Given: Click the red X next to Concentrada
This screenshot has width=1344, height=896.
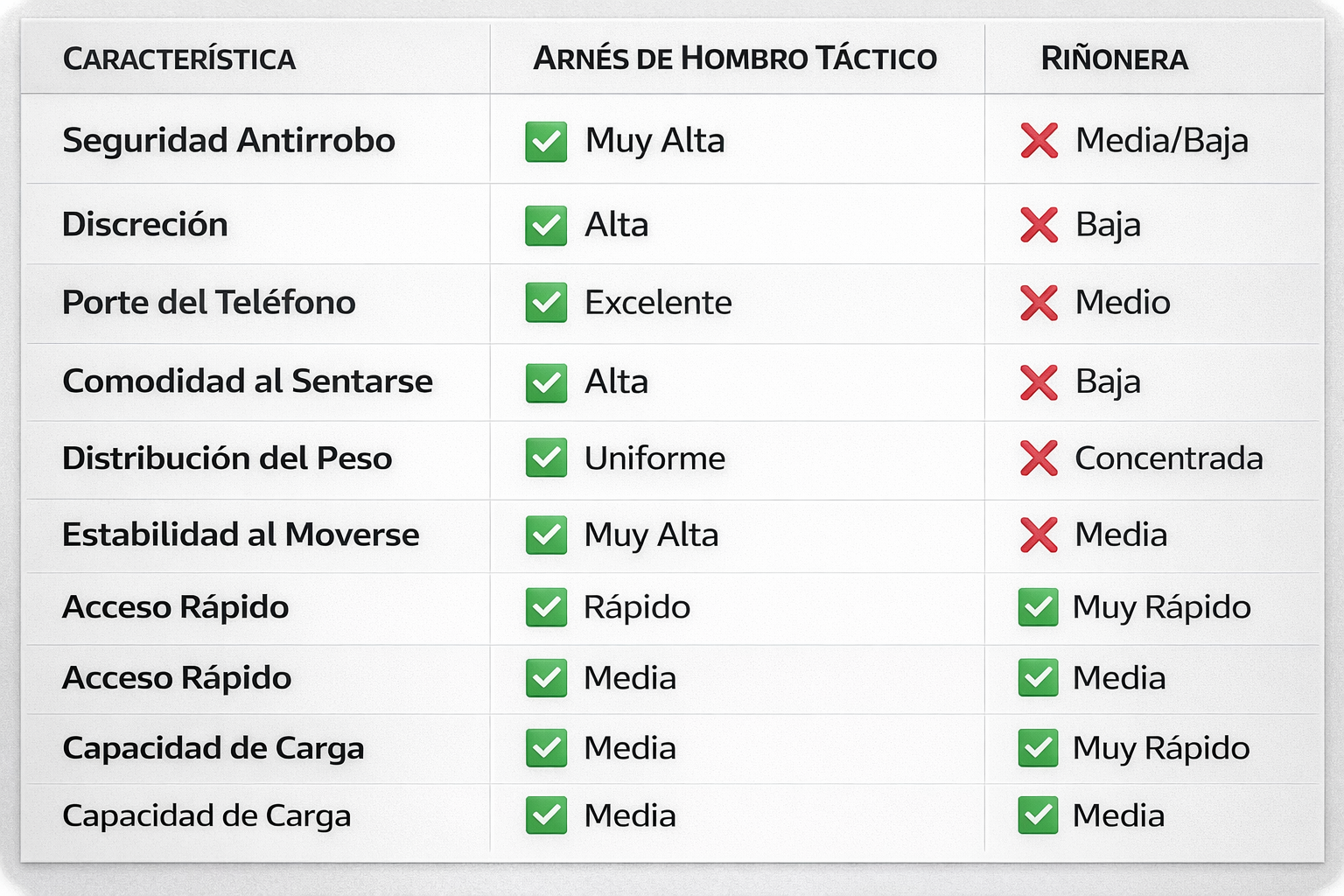Looking at the screenshot, I should (1039, 458).
